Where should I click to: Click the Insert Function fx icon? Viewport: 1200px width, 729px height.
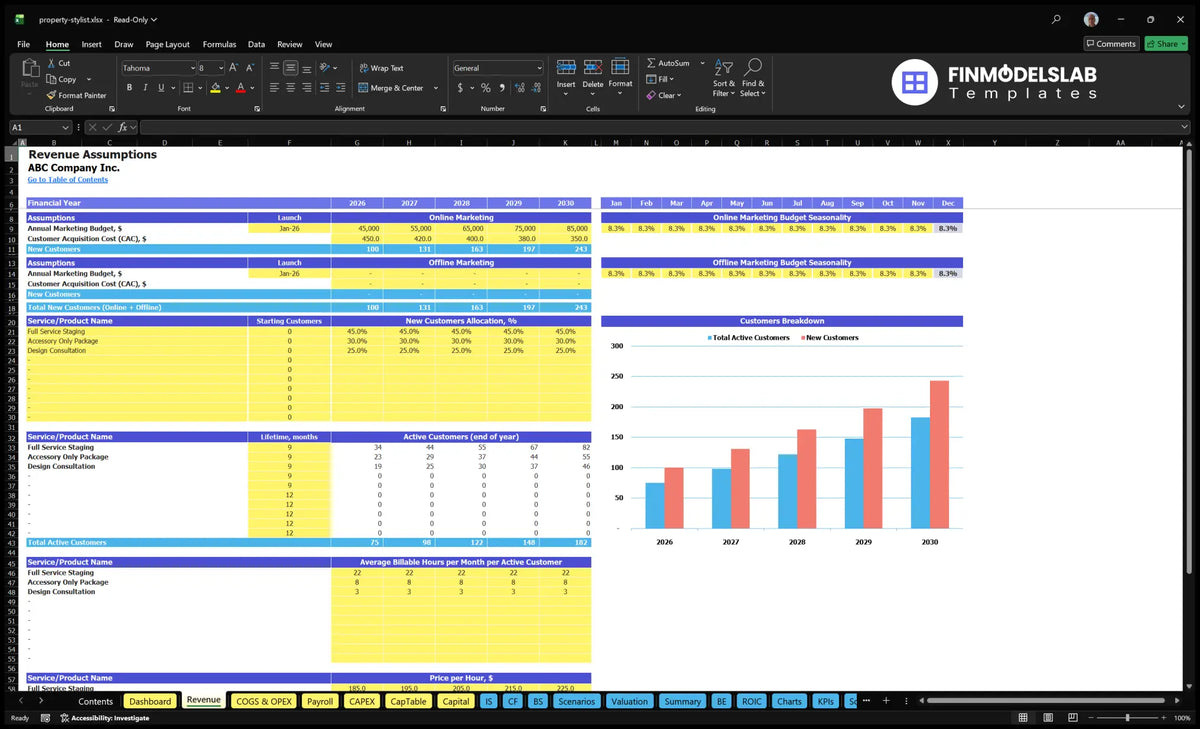click(x=123, y=127)
